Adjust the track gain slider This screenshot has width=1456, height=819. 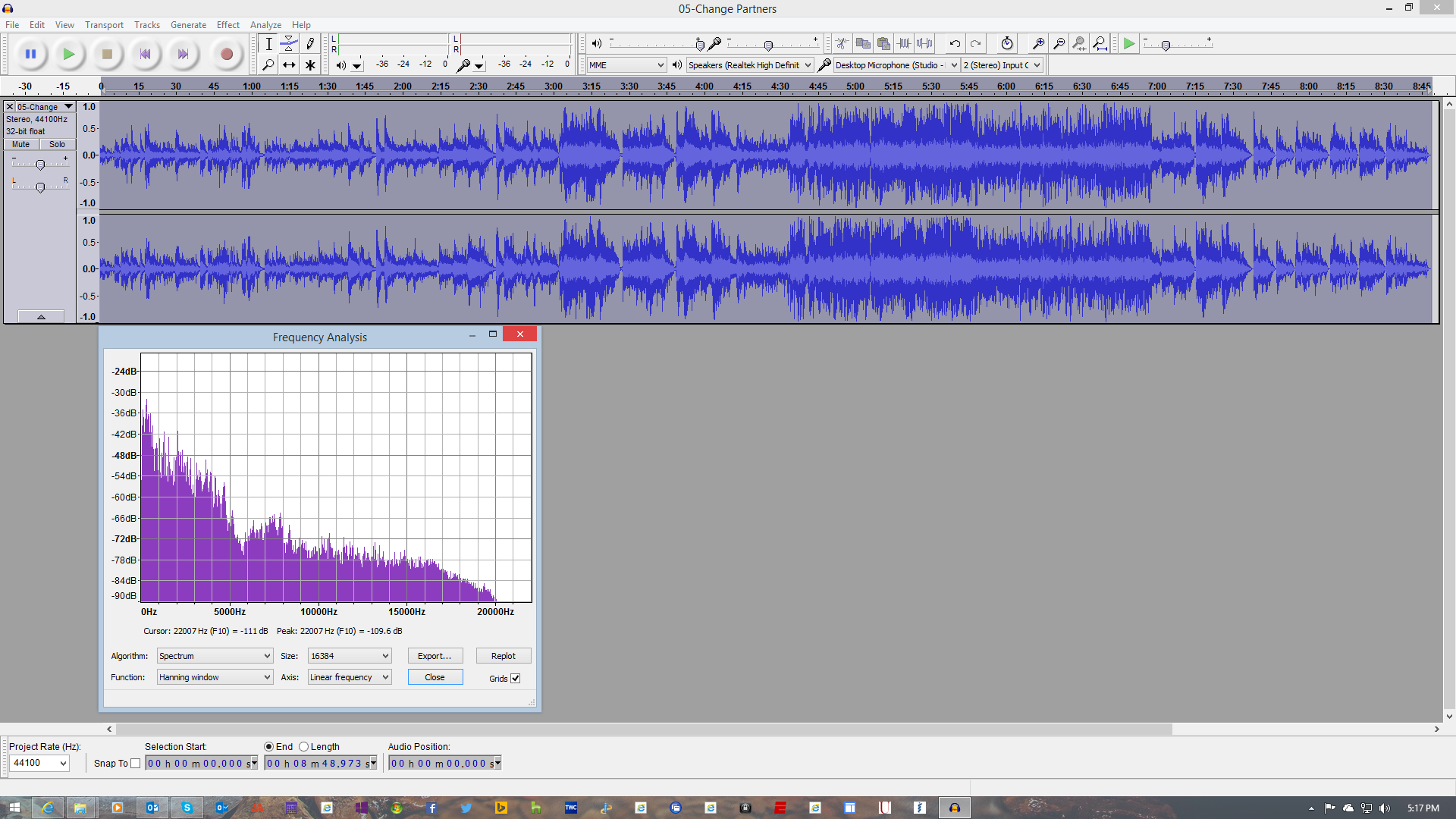tap(39, 165)
